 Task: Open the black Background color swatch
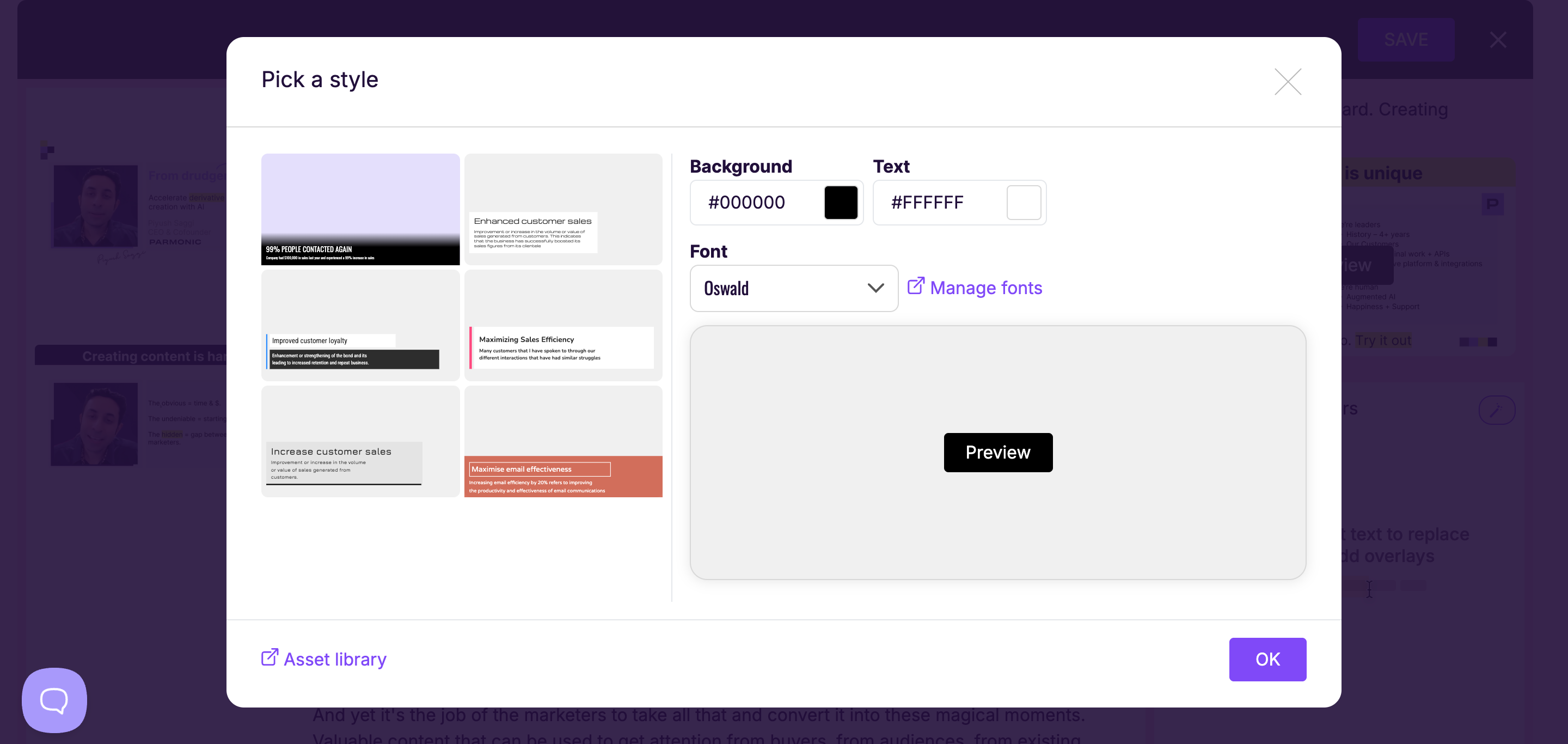841,203
